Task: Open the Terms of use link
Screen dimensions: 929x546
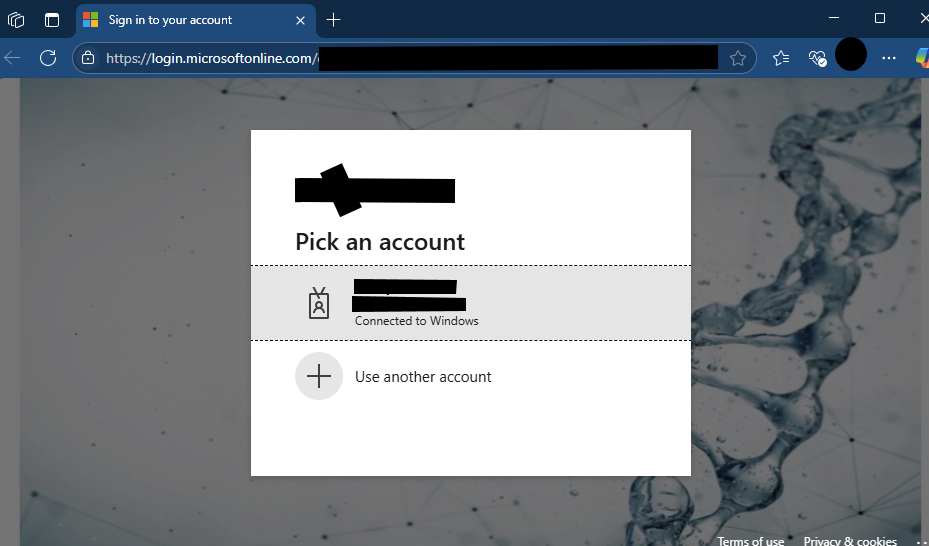Action: click(x=751, y=541)
